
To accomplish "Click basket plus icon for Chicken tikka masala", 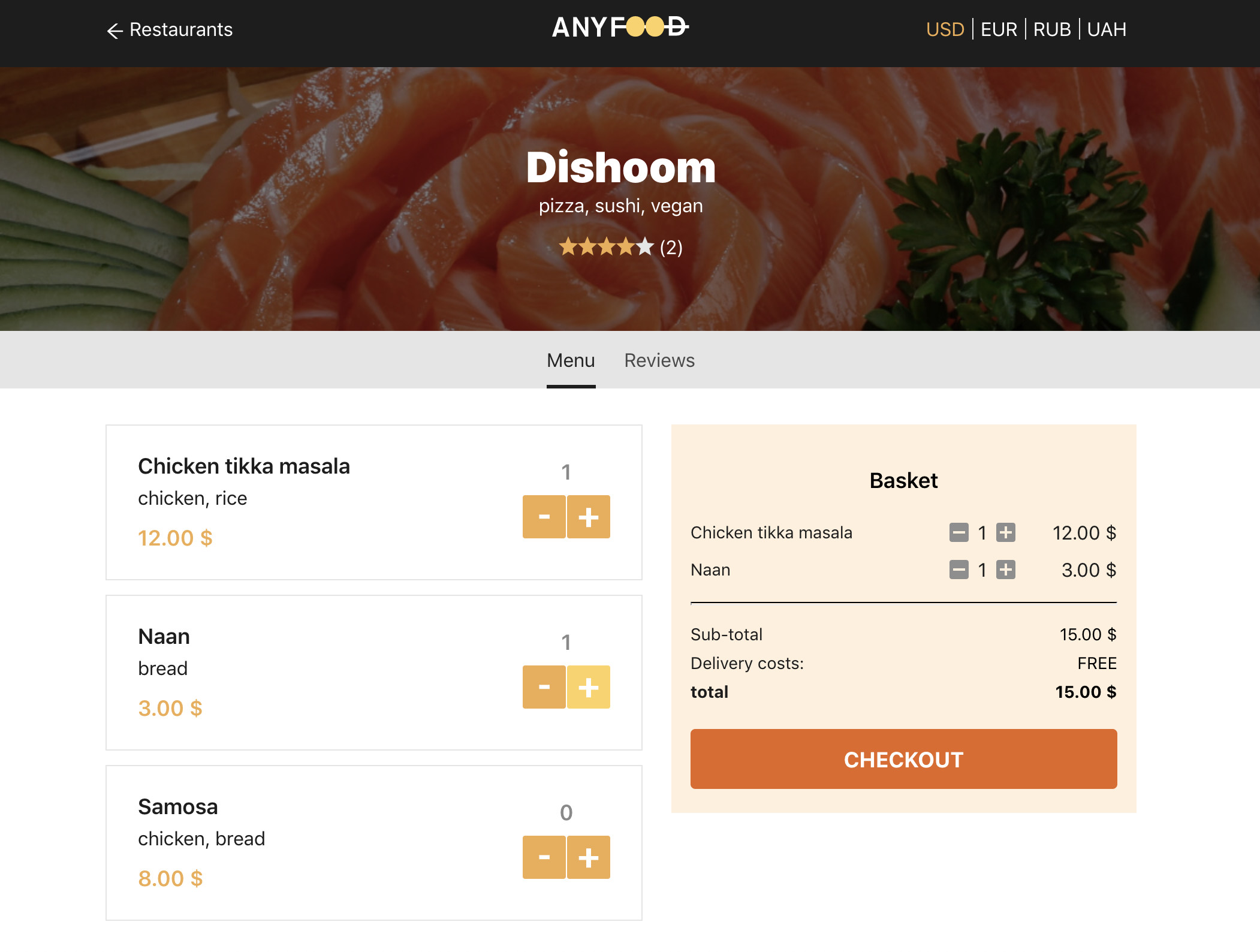I will (1005, 532).
